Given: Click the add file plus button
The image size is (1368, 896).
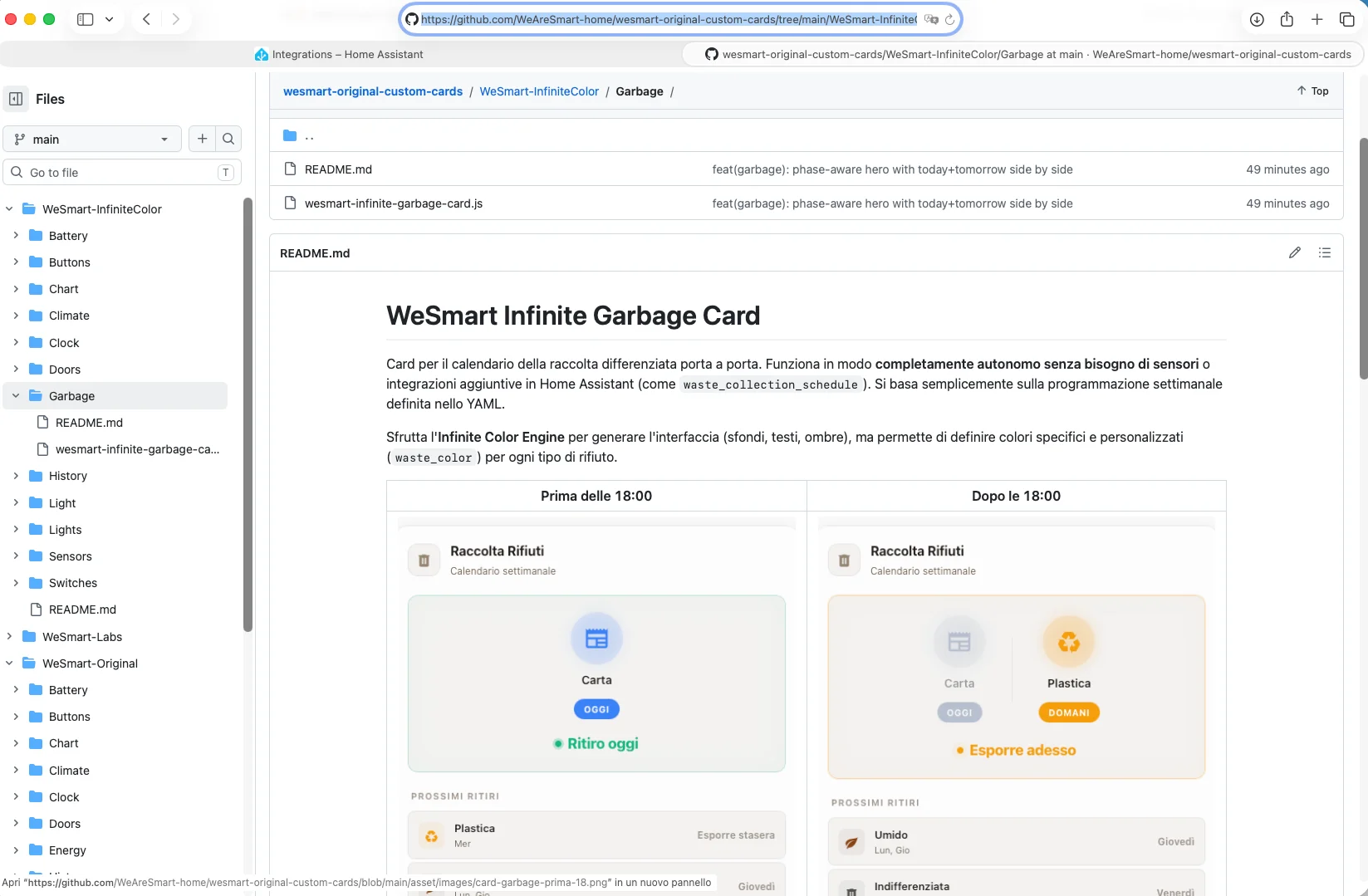Looking at the screenshot, I should tap(203, 139).
